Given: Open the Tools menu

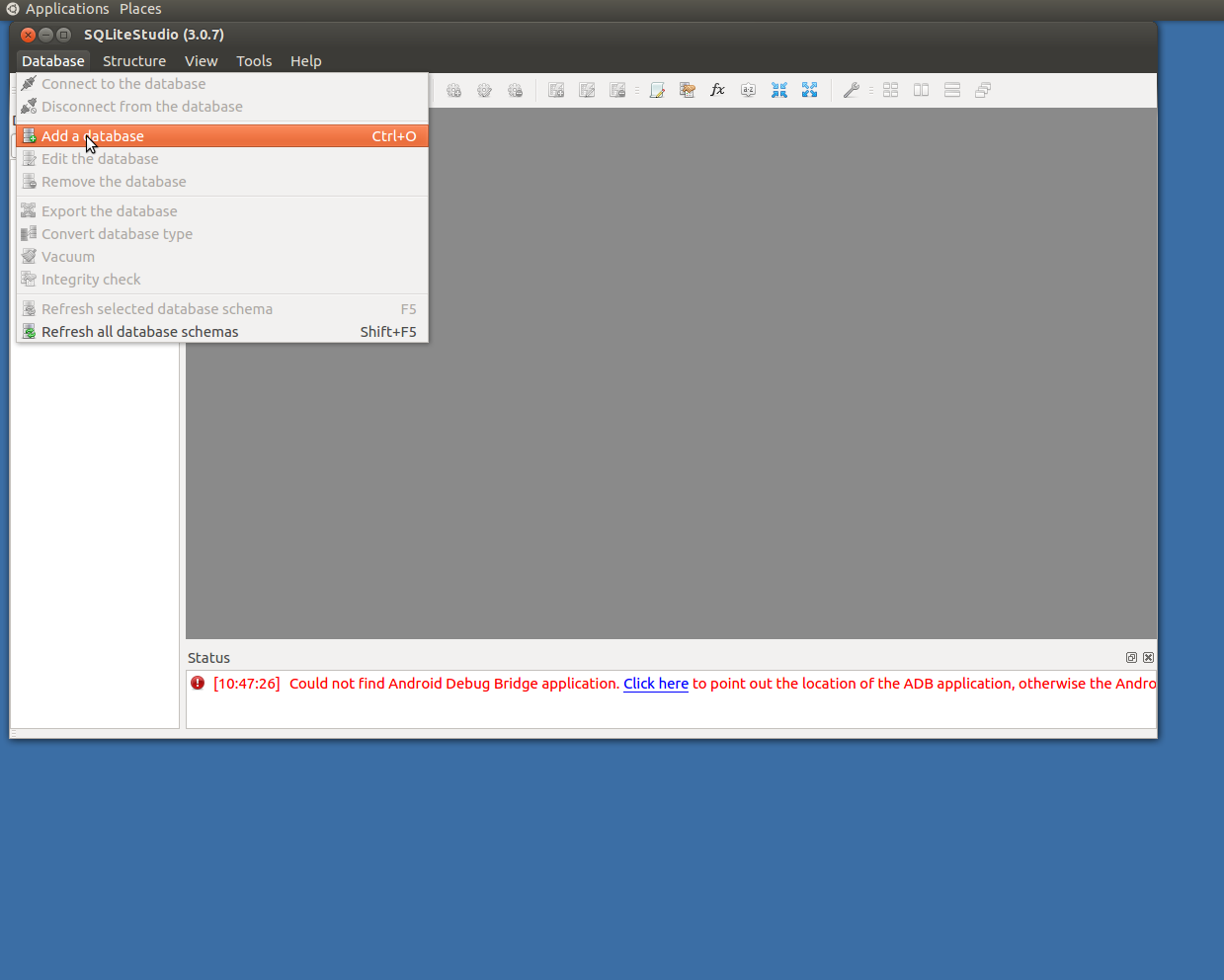Looking at the screenshot, I should pos(254,61).
